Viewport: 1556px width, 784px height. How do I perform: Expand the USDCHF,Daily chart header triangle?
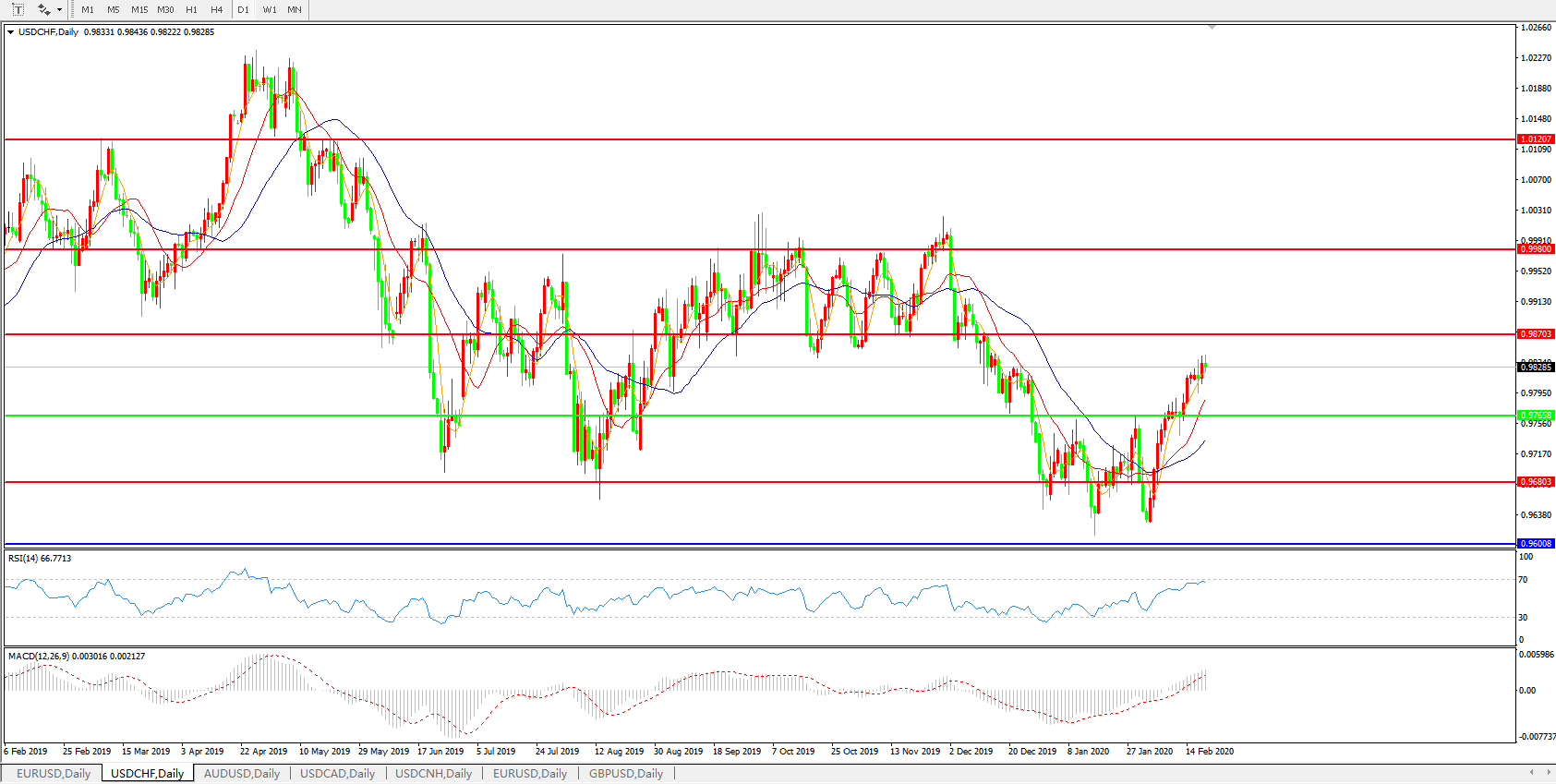(x=10, y=32)
